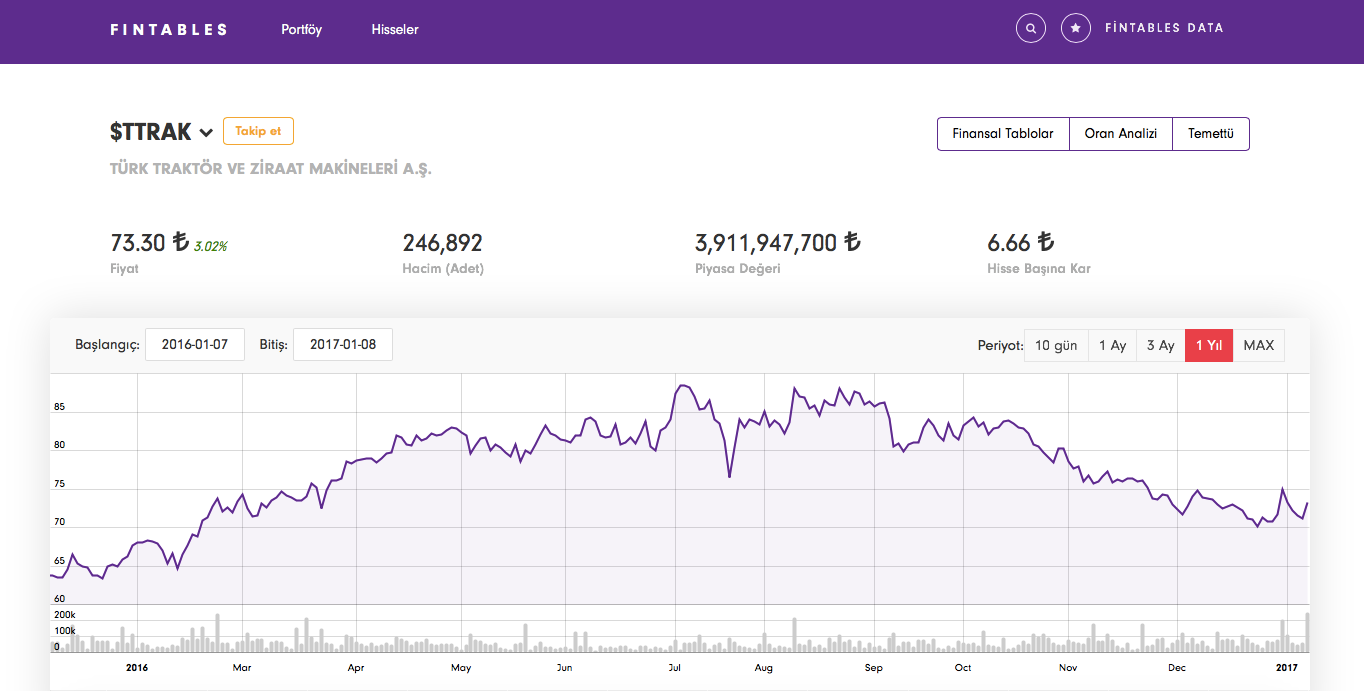Open the search icon in header
Image resolution: width=1364 pixels, height=691 pixels.
click(1031, 28)
